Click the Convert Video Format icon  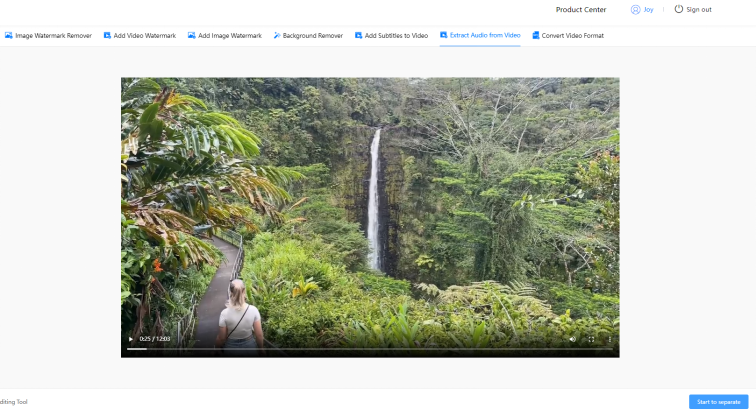(x=536, y=36)
